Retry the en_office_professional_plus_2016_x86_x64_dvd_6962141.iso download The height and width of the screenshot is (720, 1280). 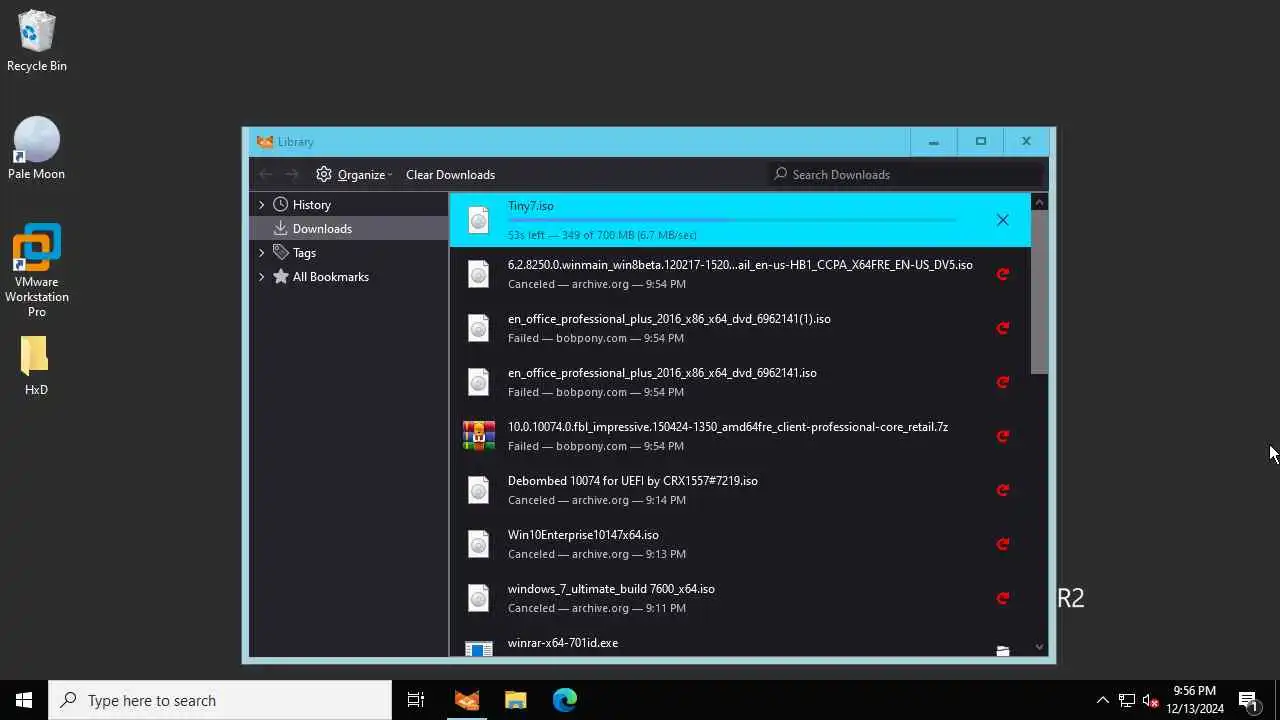click(x=1002, y=382)
